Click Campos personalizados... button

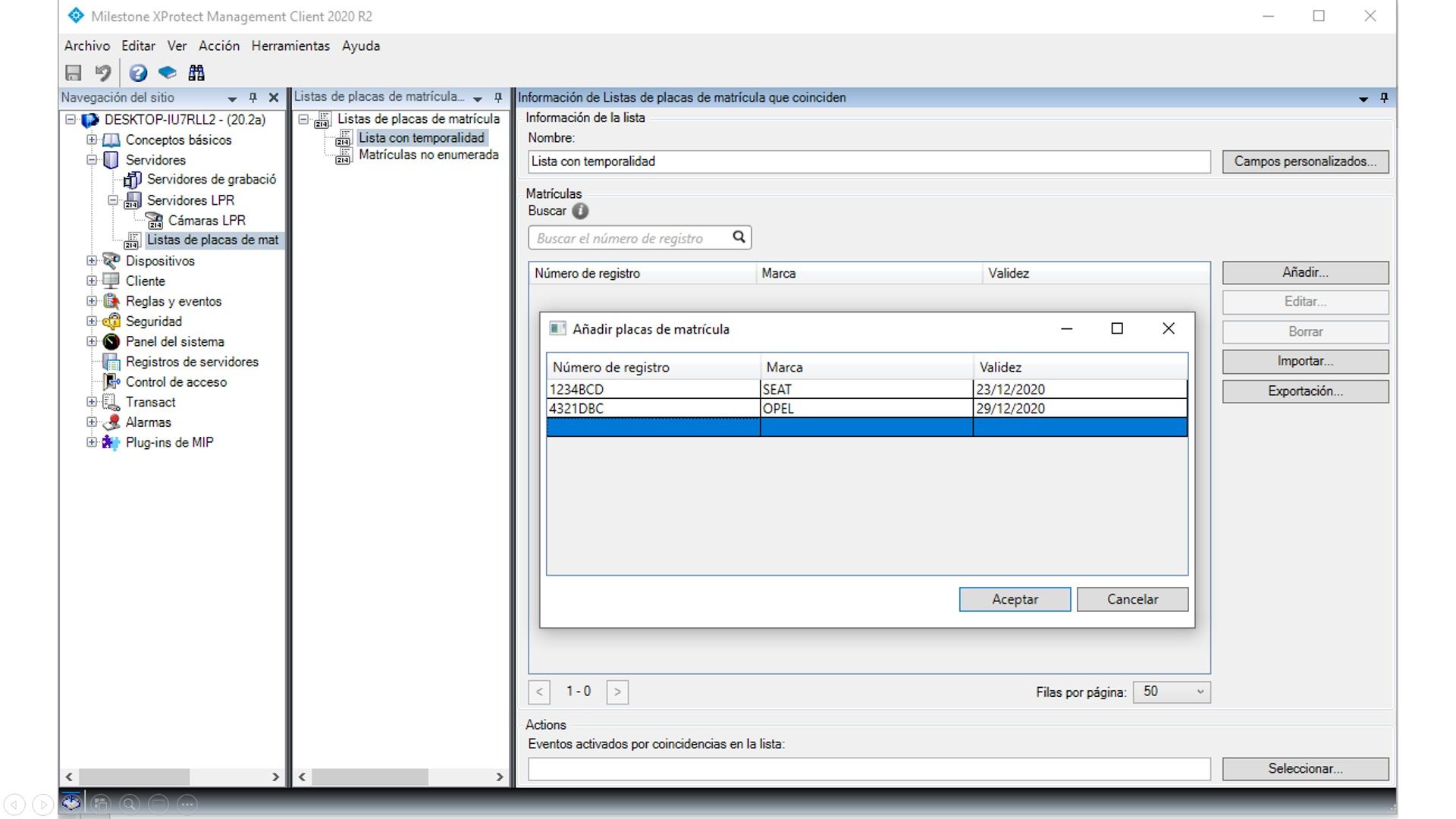[x=1305, y=162]
